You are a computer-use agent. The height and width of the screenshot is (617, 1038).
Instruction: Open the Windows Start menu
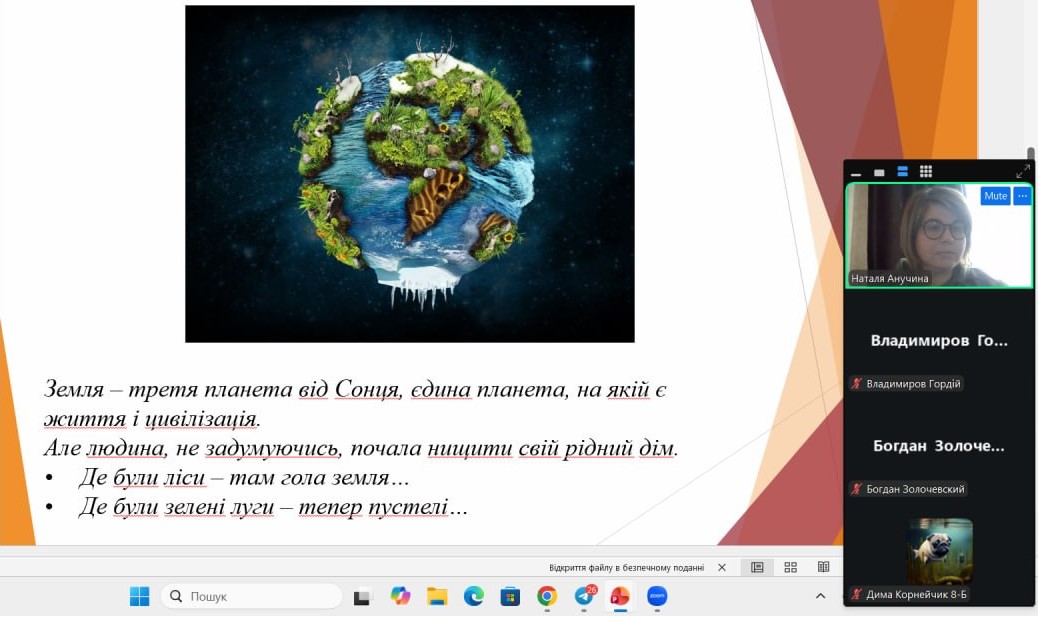pos(139,596)
